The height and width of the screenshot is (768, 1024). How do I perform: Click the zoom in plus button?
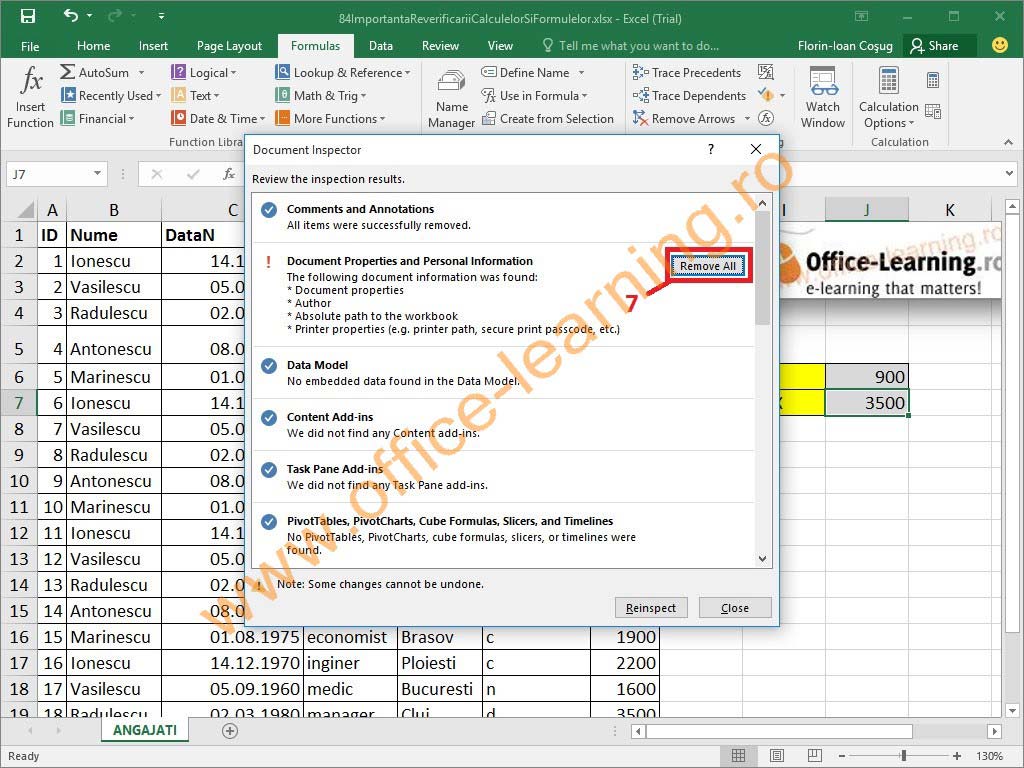click(x=957, y=756)
